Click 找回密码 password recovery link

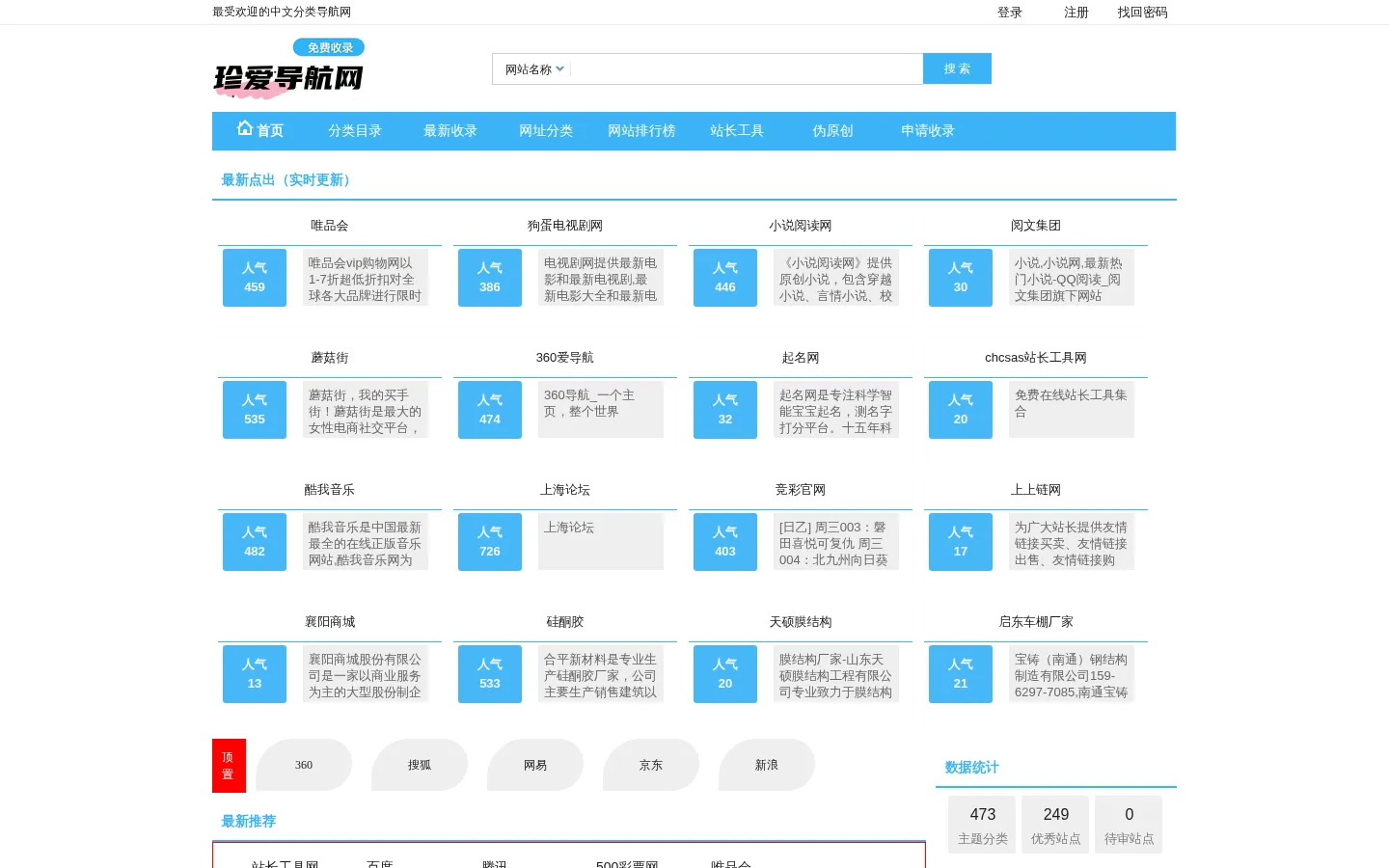point(1143,13)
